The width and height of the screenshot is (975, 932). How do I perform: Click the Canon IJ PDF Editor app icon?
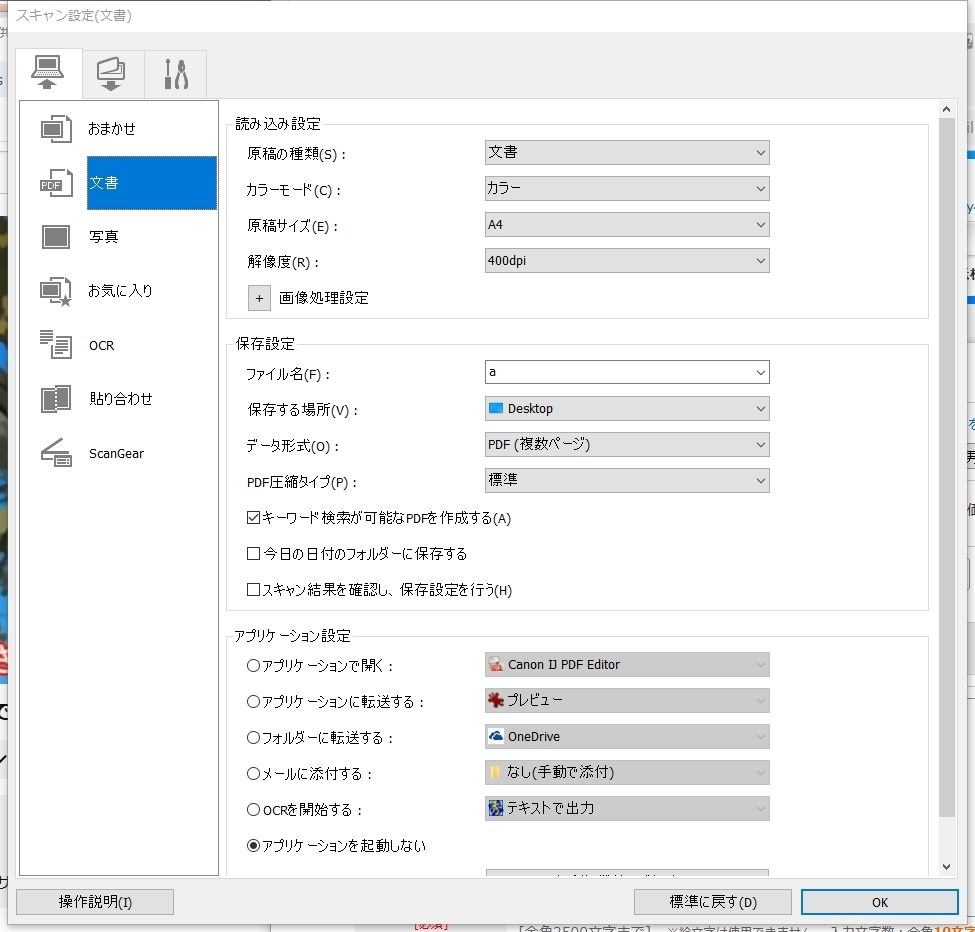[496, 665]
